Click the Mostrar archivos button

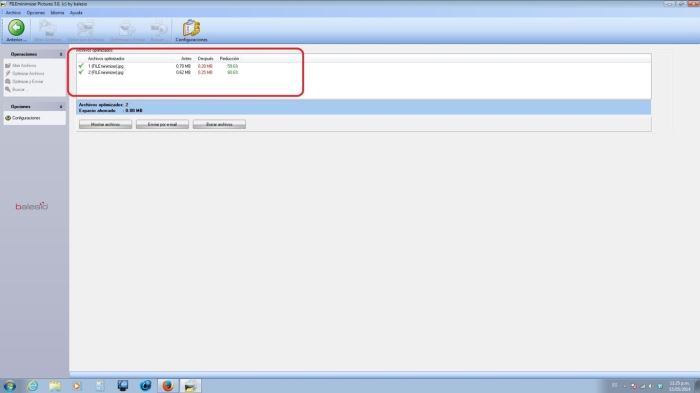click(105, 125)
